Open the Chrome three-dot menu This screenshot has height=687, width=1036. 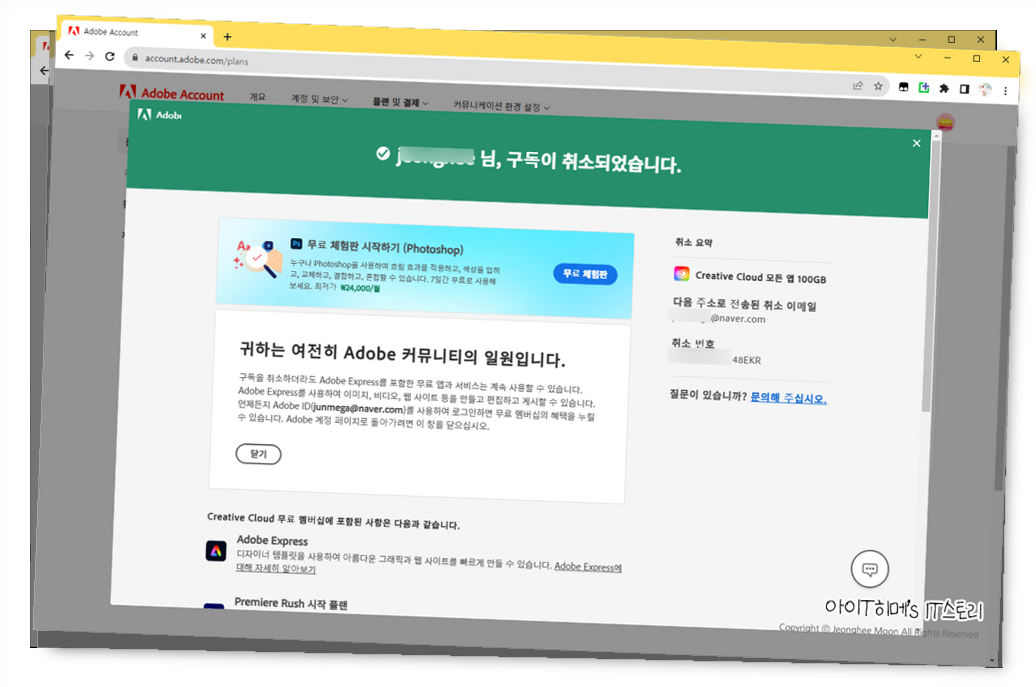tap(1006, 91)
